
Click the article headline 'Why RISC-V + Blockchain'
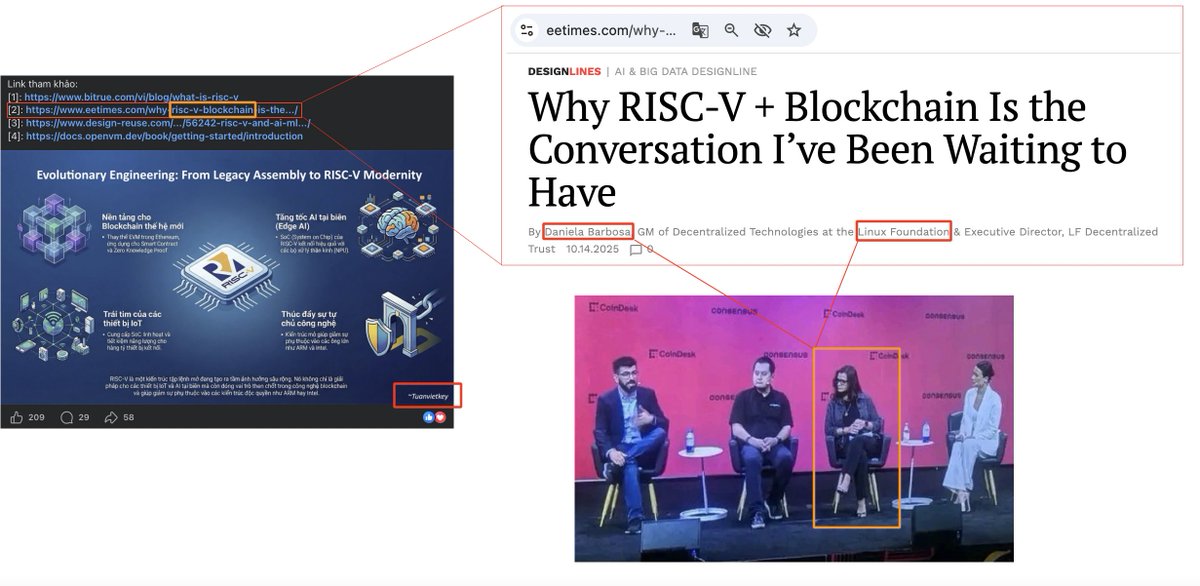(827, 149)
